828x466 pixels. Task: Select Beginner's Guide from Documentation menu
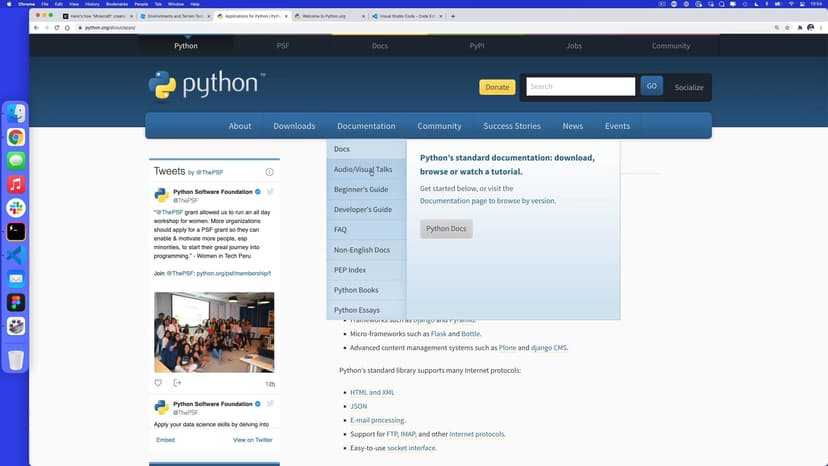pyautogui.click(x=361, y=190)
